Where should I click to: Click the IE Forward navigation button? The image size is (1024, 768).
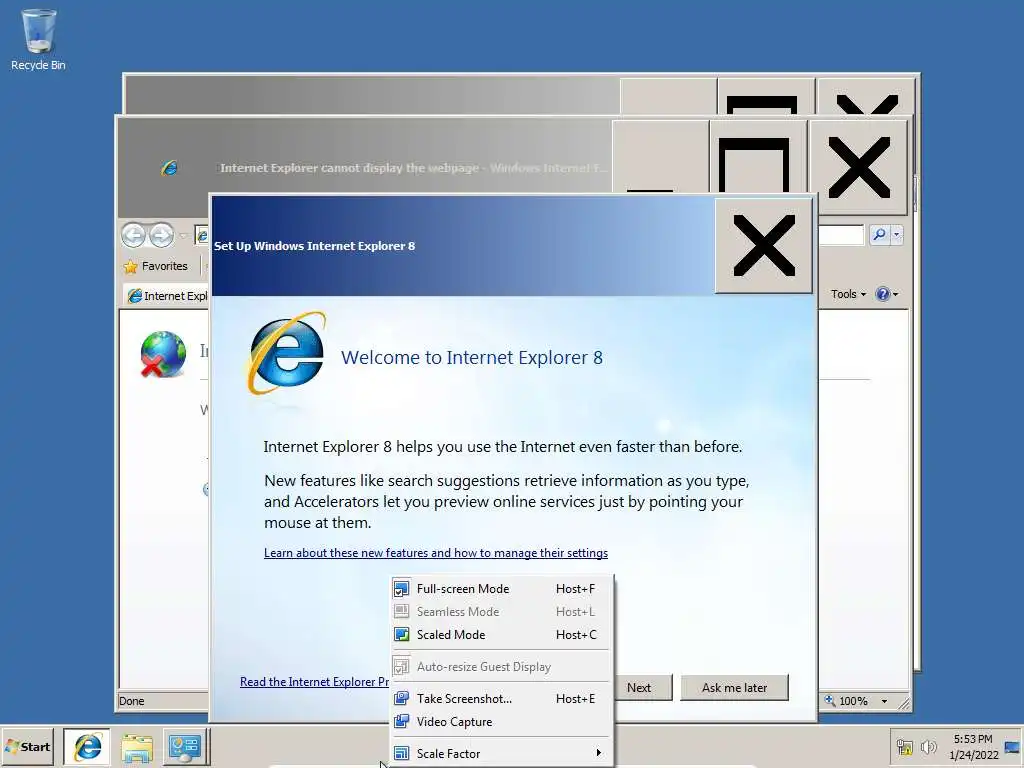point(161,235)
